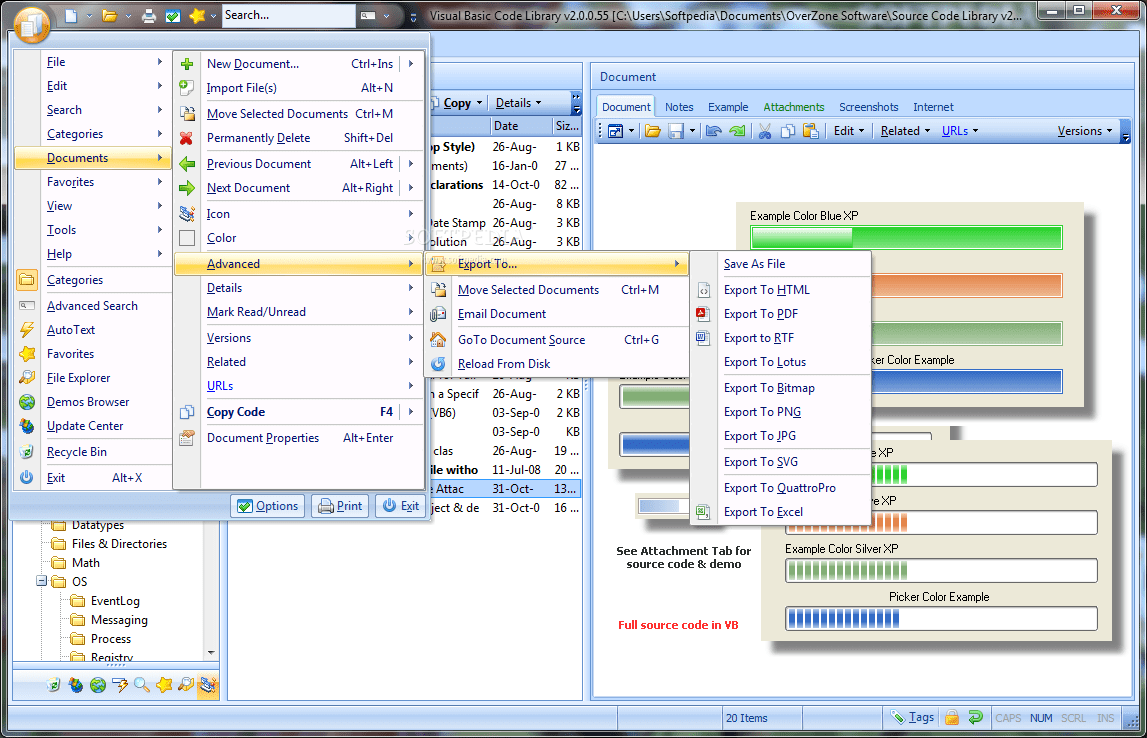Toggle the CAPS indicator in the status bar

click(x=1008, y=718)
